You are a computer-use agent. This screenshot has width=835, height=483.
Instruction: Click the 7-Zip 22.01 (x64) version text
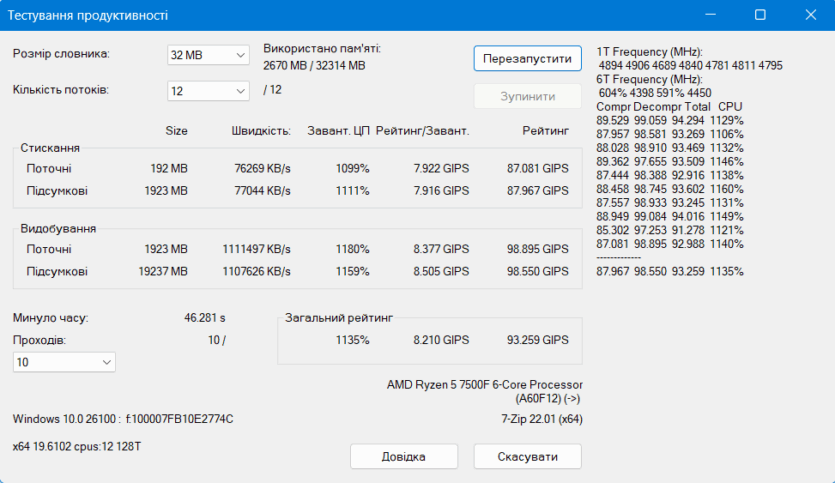(x=541, y=419)
